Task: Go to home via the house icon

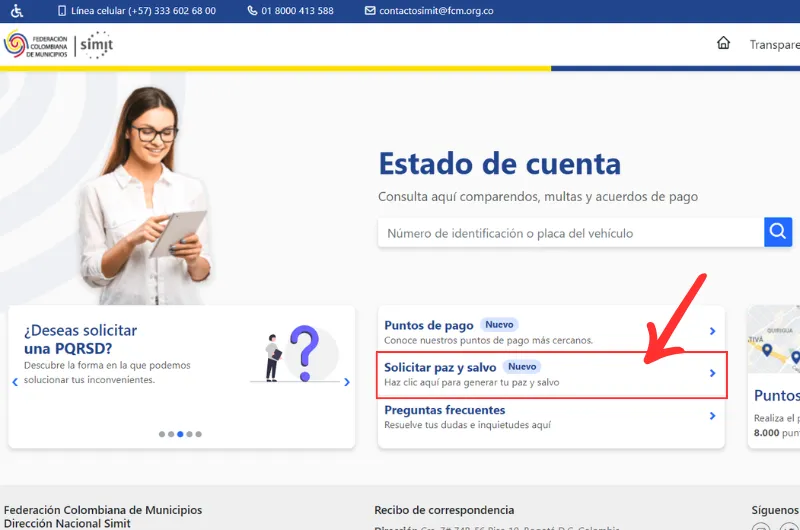Action: click(723, 43)
